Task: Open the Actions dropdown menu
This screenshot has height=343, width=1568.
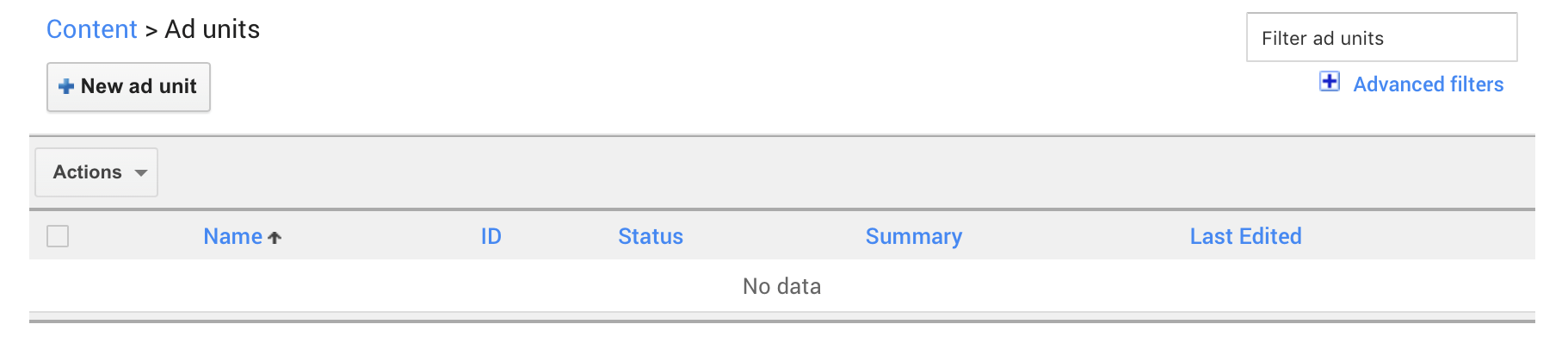Action: tap(96, 172)
